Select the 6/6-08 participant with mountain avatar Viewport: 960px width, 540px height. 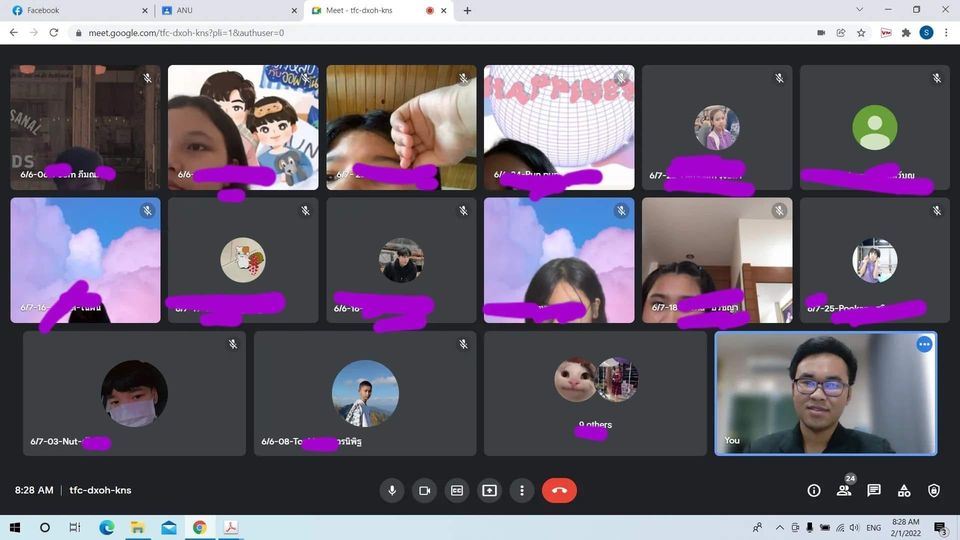pos(365,394)
